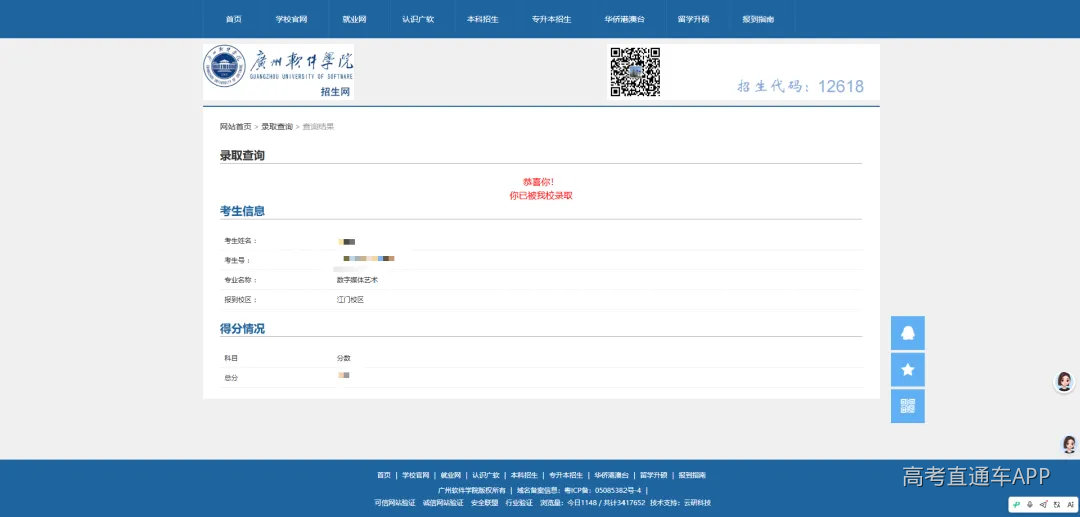Click 查询结果 in the breadcrumb
1080x517 pixels.
[x=318, y=127]
